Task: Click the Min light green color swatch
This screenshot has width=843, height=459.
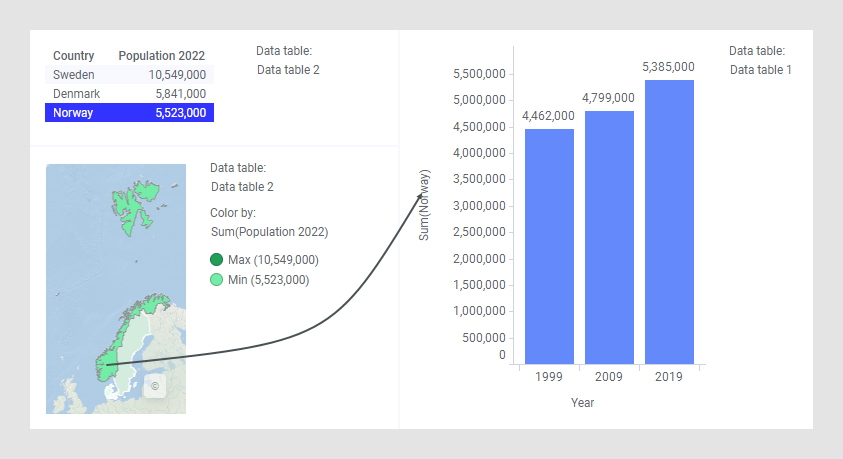Action: tap(217, 280)
